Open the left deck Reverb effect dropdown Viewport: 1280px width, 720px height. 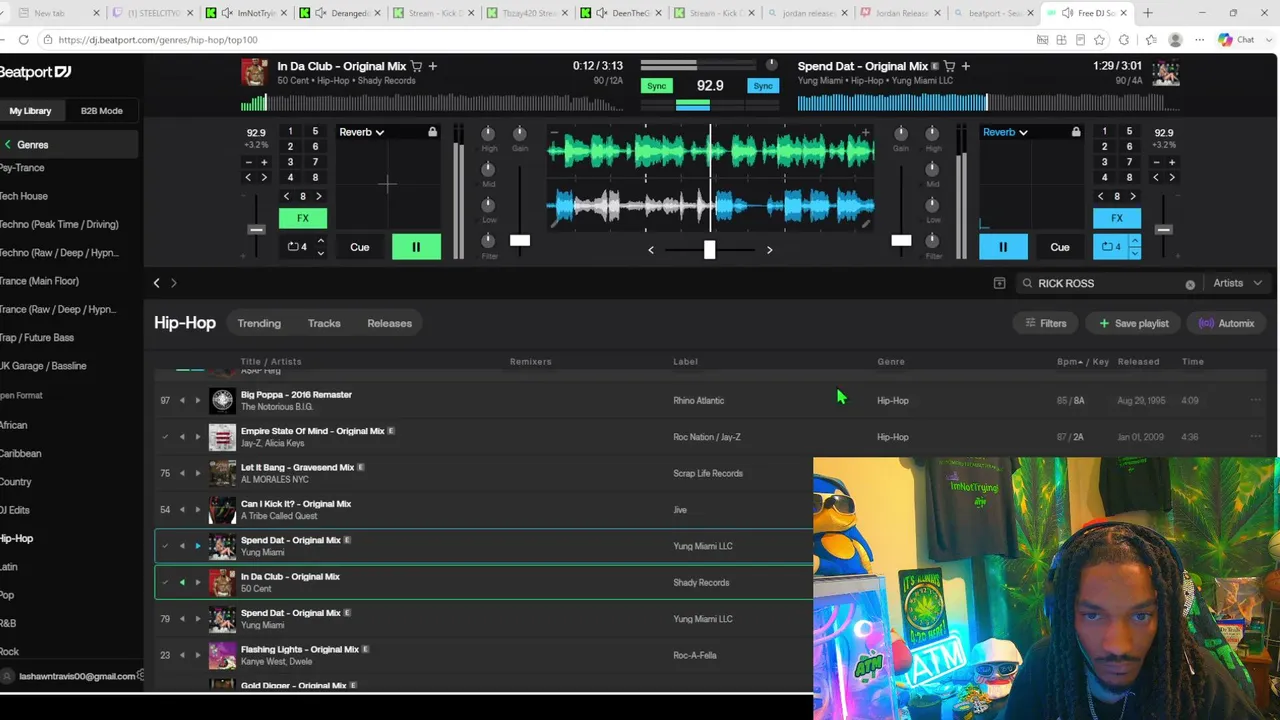click(x=362, y=132)
